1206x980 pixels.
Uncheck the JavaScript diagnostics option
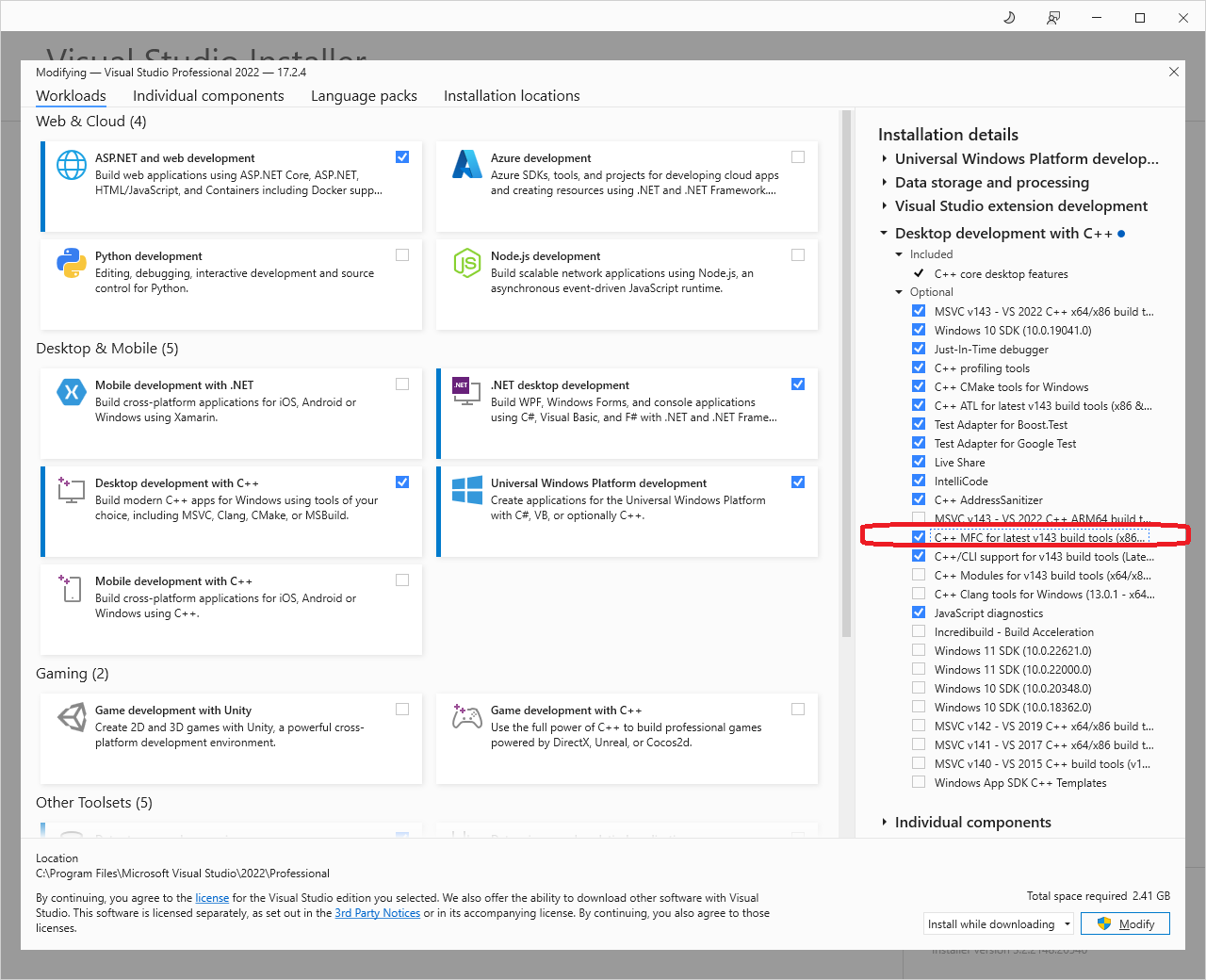[x=919, y=612]
